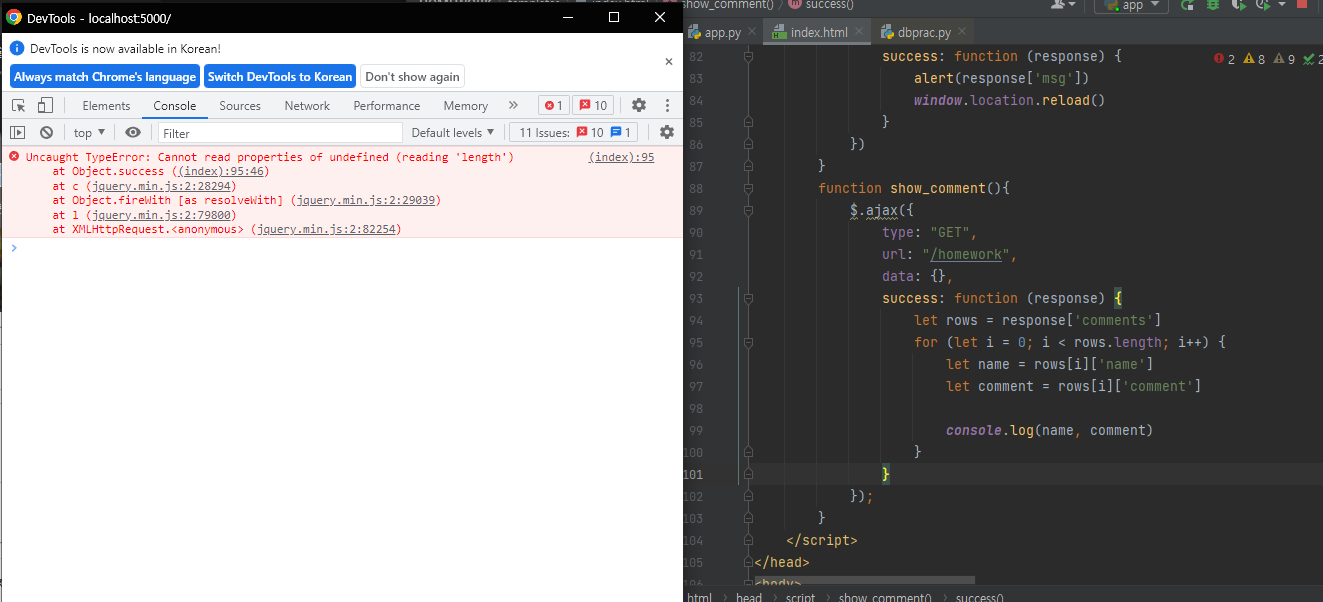
Task: Open the Sources tab in DevTools
Action: pyautogui.click(x=240, y=105)
